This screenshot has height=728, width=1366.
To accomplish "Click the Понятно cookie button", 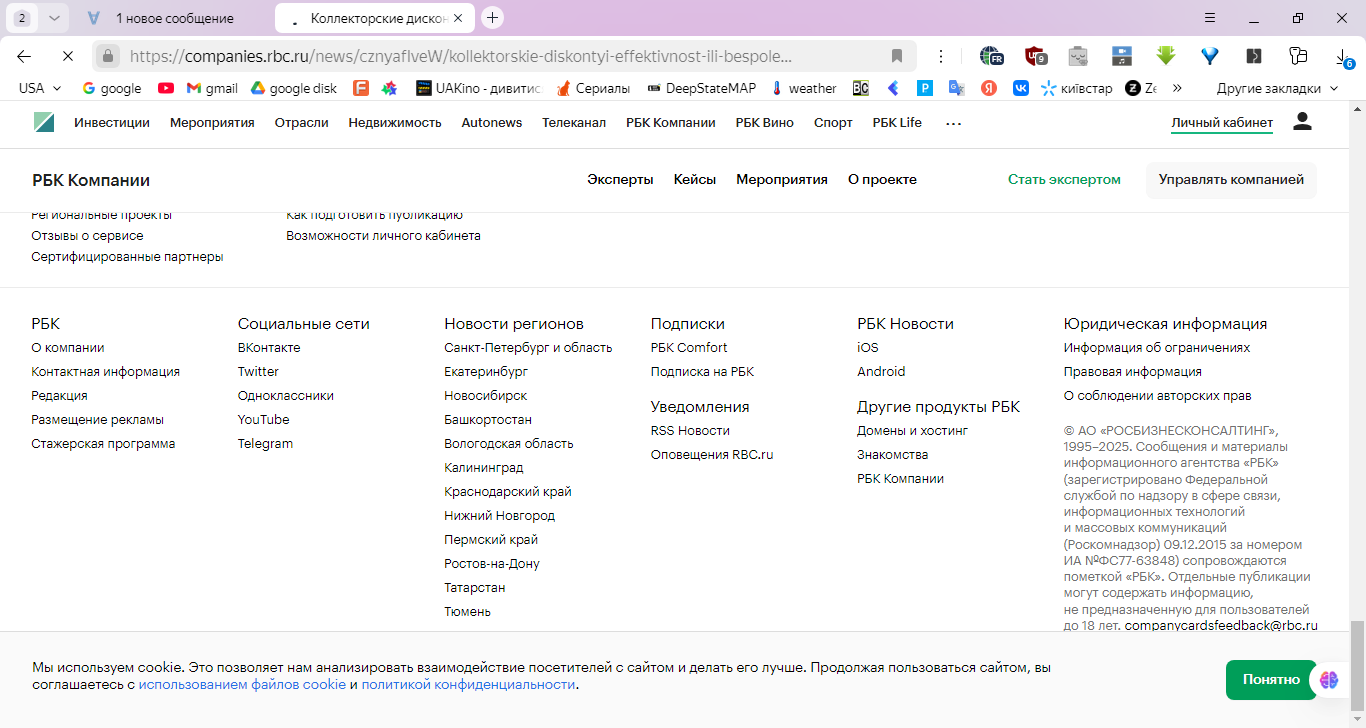I will click(1271, 679).
